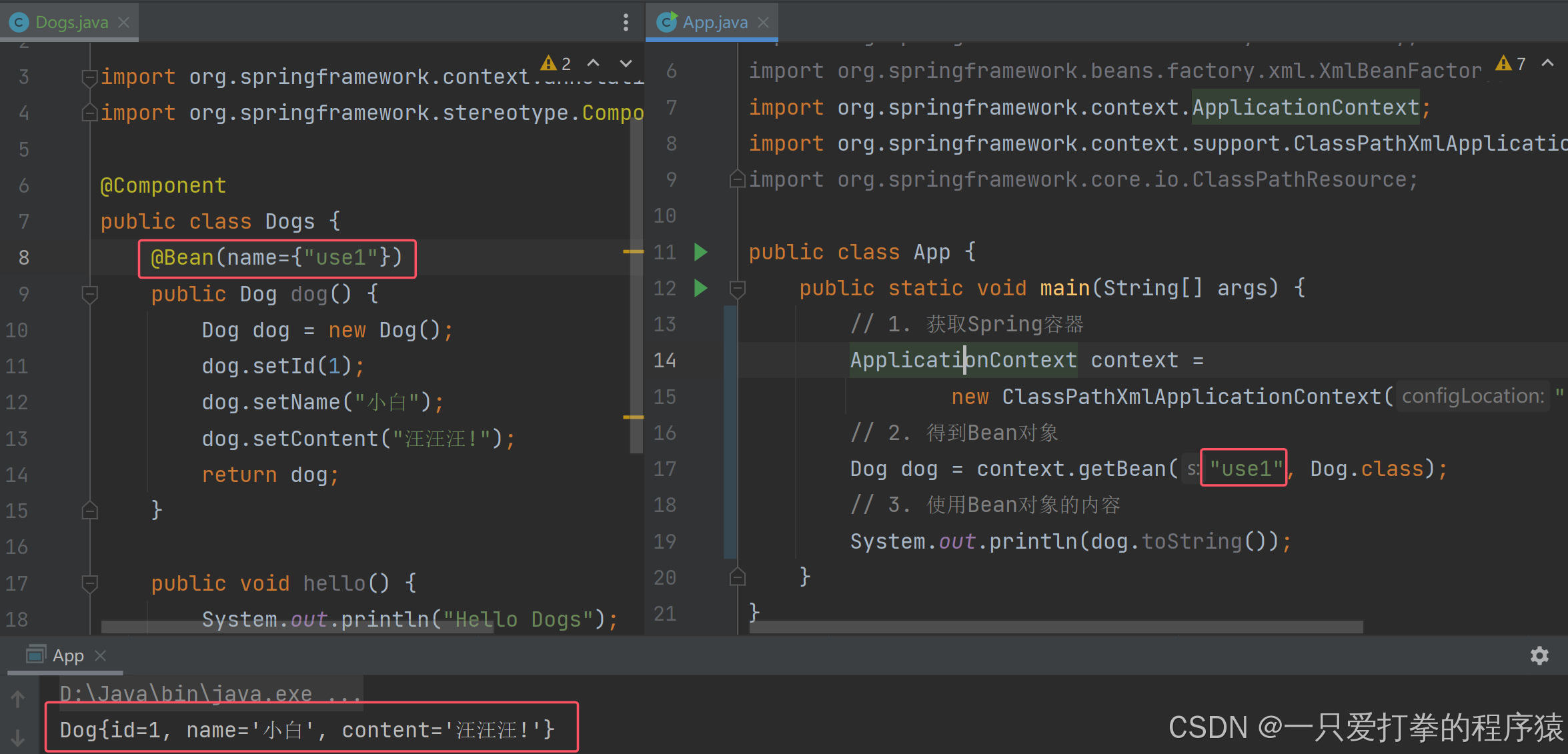Click System.out.println(dog.toString()) line
This screenshot has height=754, width=1568.
pyautogui.click(x=1071, y=541)
